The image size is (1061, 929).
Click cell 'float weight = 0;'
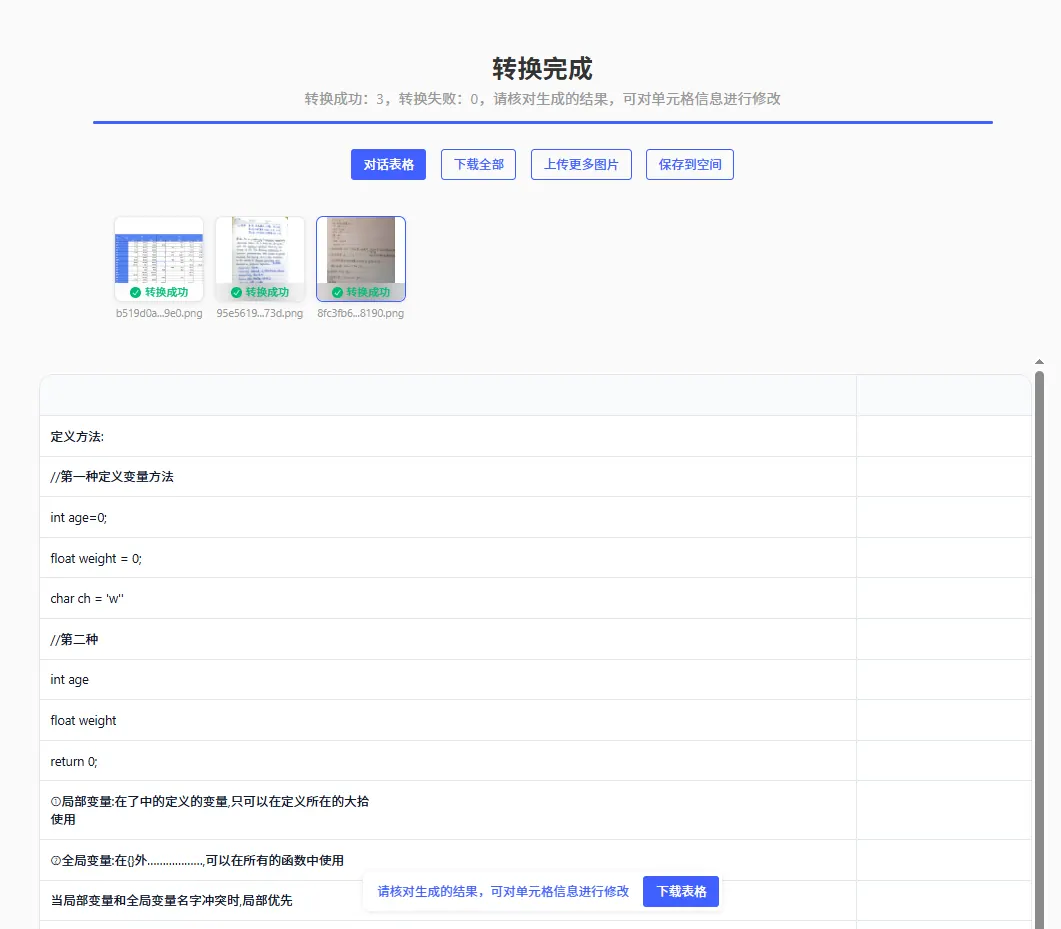click(x=448, y=558)
